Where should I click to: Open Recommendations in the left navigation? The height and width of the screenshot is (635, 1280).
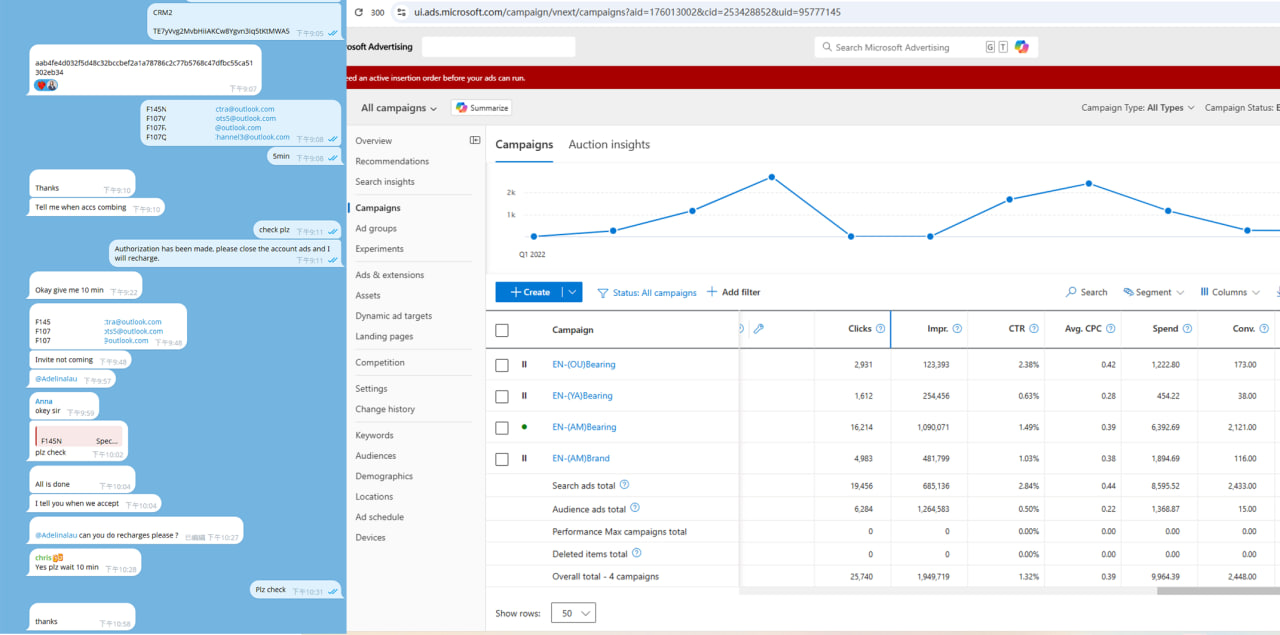(392, 161)
